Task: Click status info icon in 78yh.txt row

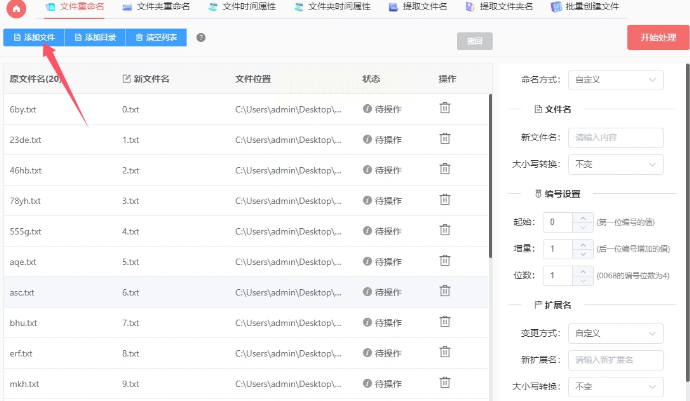Action: click(367, 200)
